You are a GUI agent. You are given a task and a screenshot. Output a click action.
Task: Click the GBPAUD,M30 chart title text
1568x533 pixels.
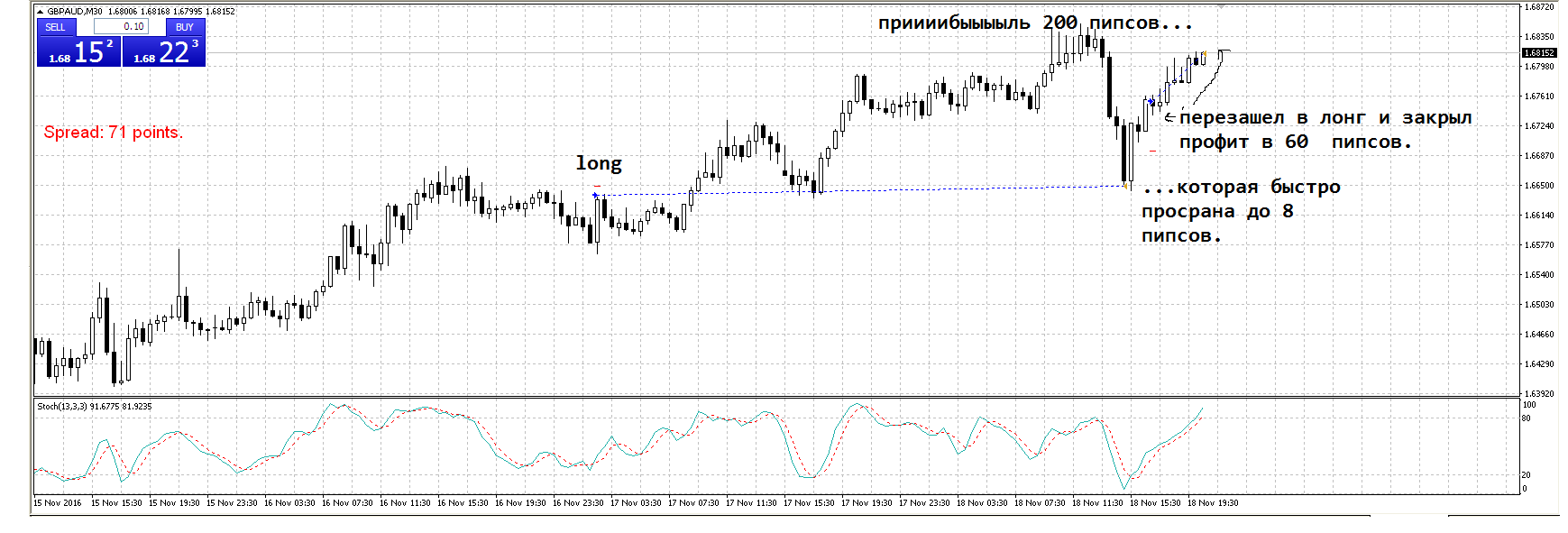(75, 12)
